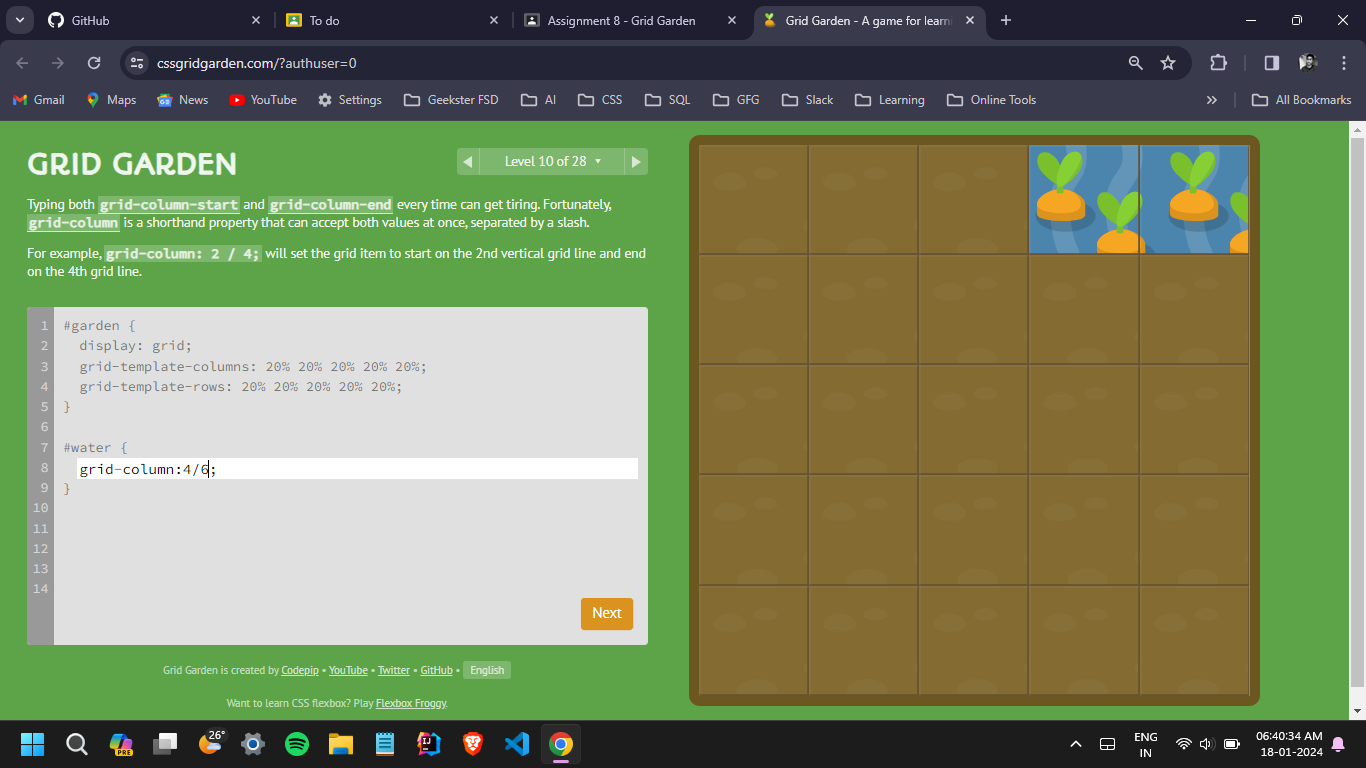Bookmark this page with the star icon
Screen dimensions: 1366x768
[1167, 63]
